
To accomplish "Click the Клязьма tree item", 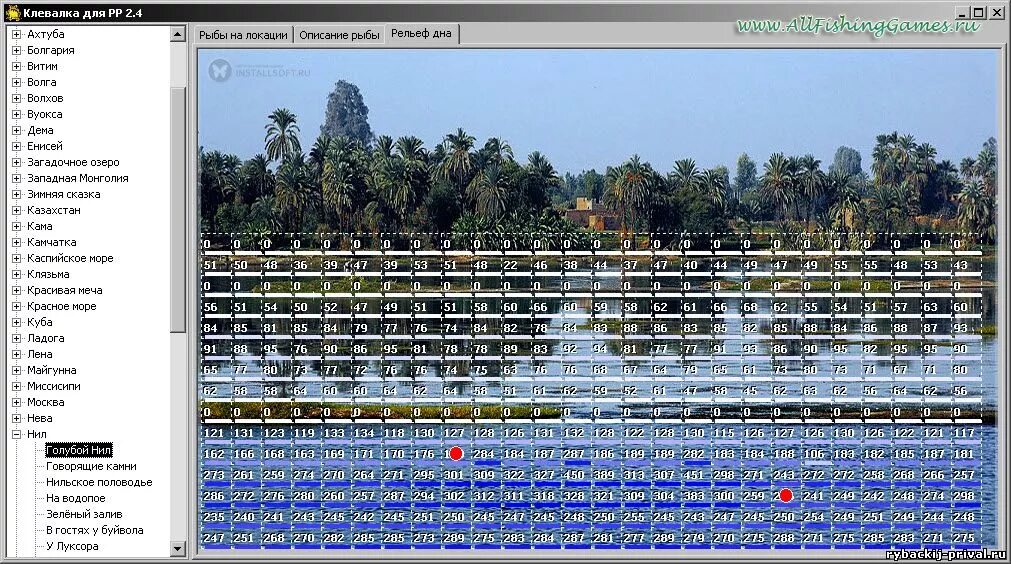I will pos(48,275).
